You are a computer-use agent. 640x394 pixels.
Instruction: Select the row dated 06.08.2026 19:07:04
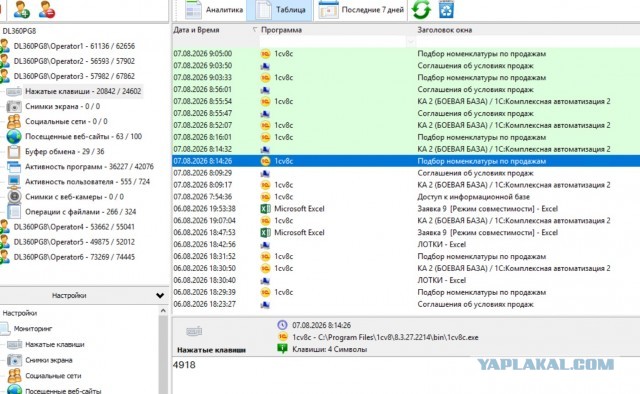406,221
